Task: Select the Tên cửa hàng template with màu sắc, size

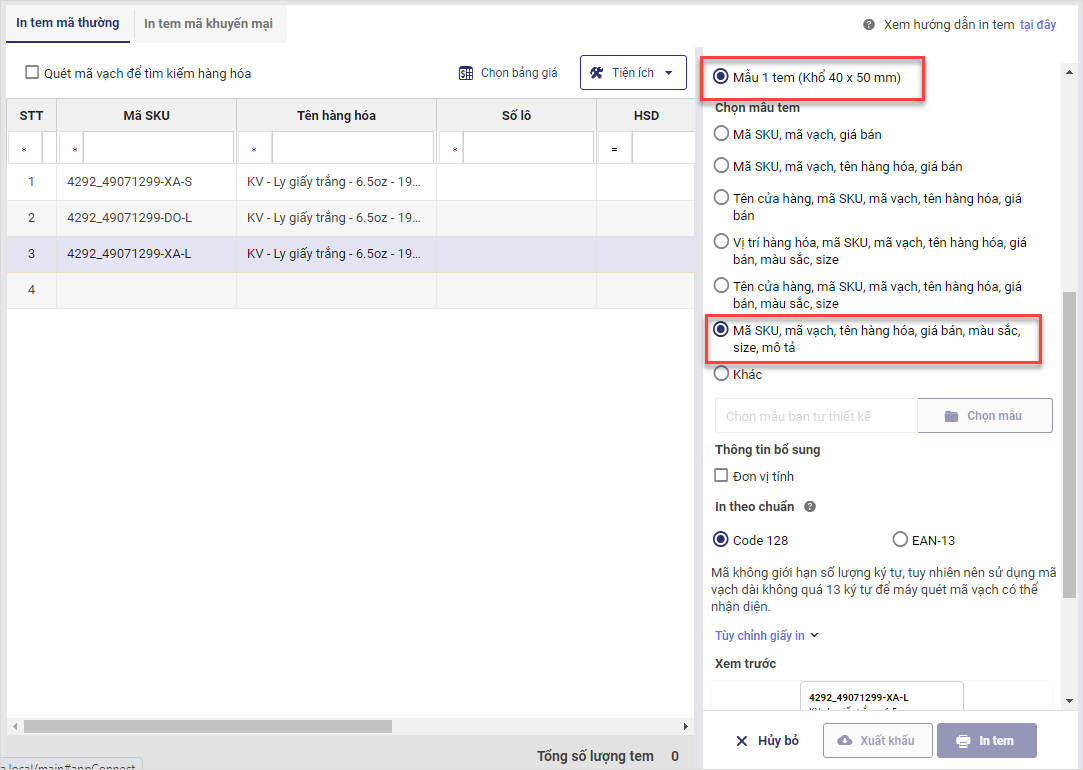Action: pyautogui.click(x=721, y=286)
